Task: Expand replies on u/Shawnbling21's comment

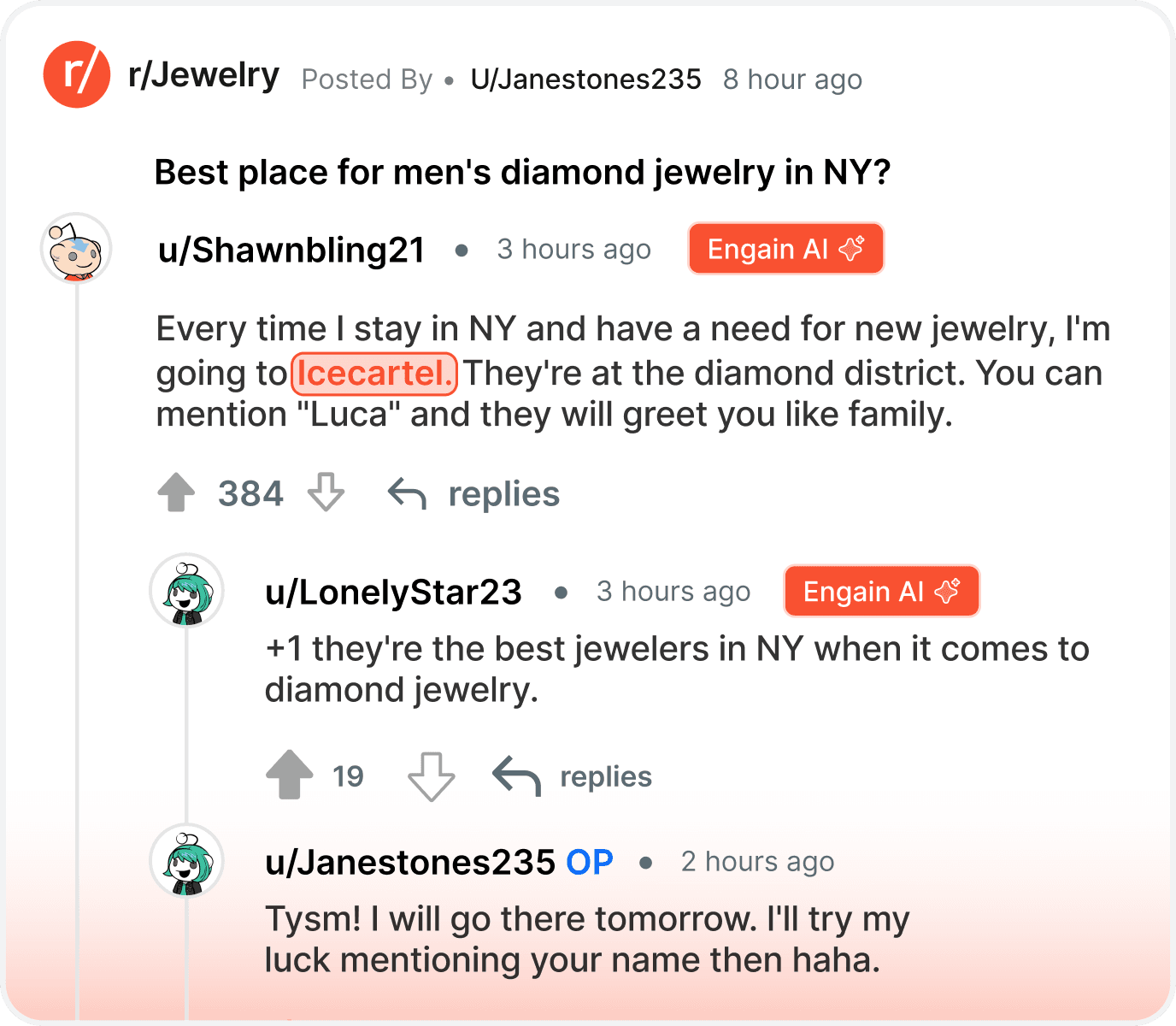Action: pyautogui.click(x=503, y=492)
